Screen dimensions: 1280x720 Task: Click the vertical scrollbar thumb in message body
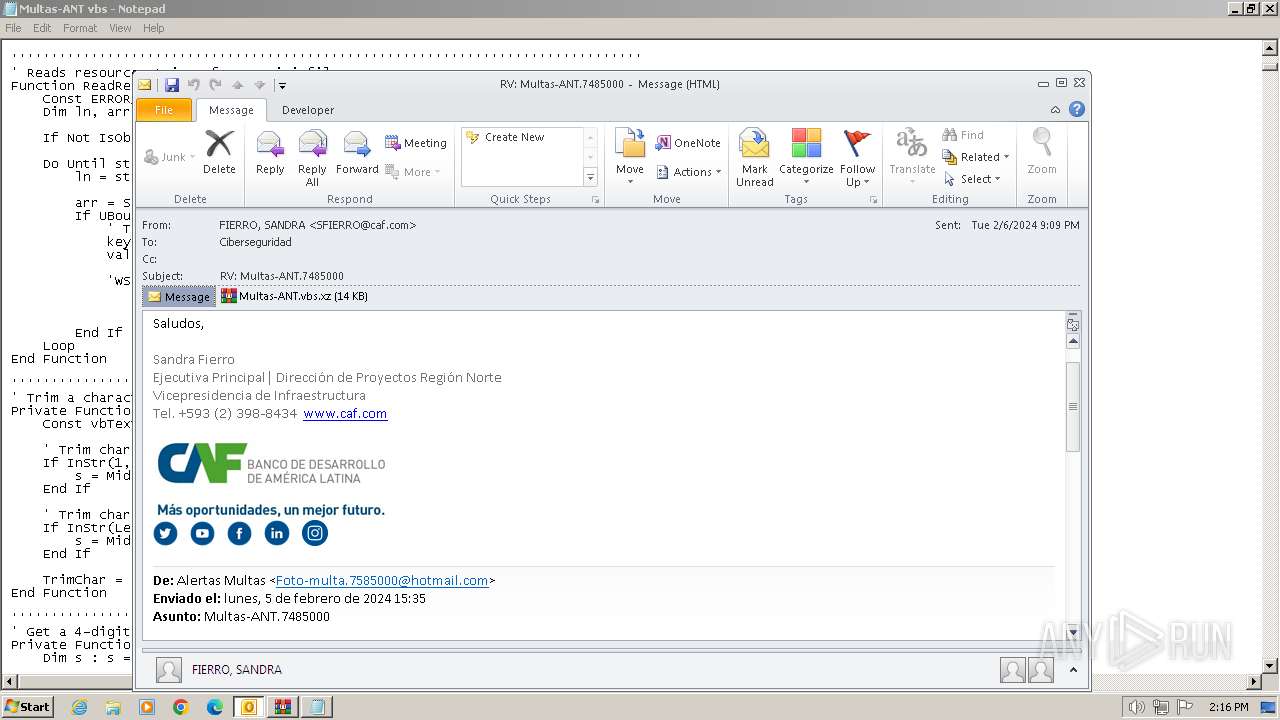1073,406
